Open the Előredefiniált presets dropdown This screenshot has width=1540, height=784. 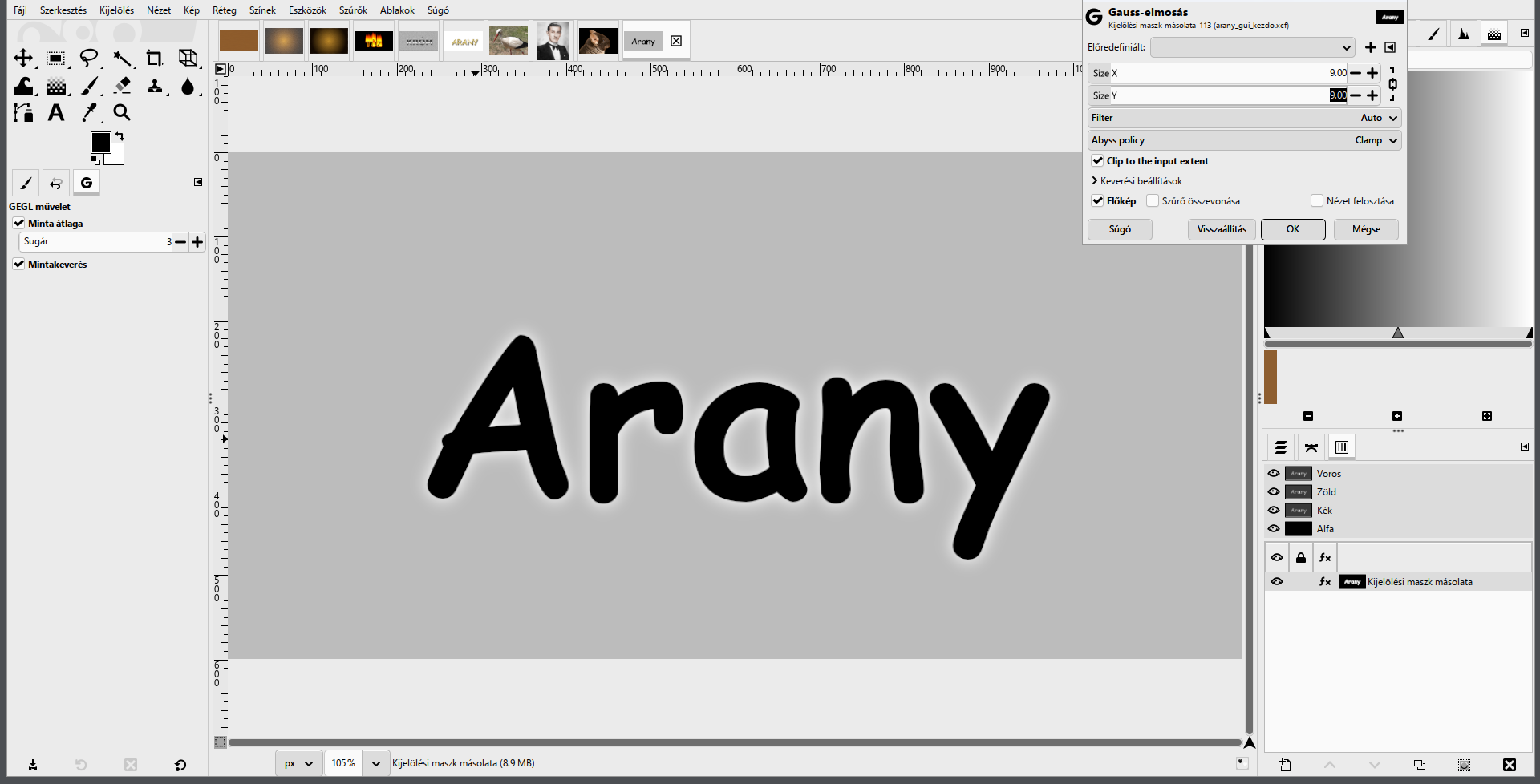coord(1253,47)
